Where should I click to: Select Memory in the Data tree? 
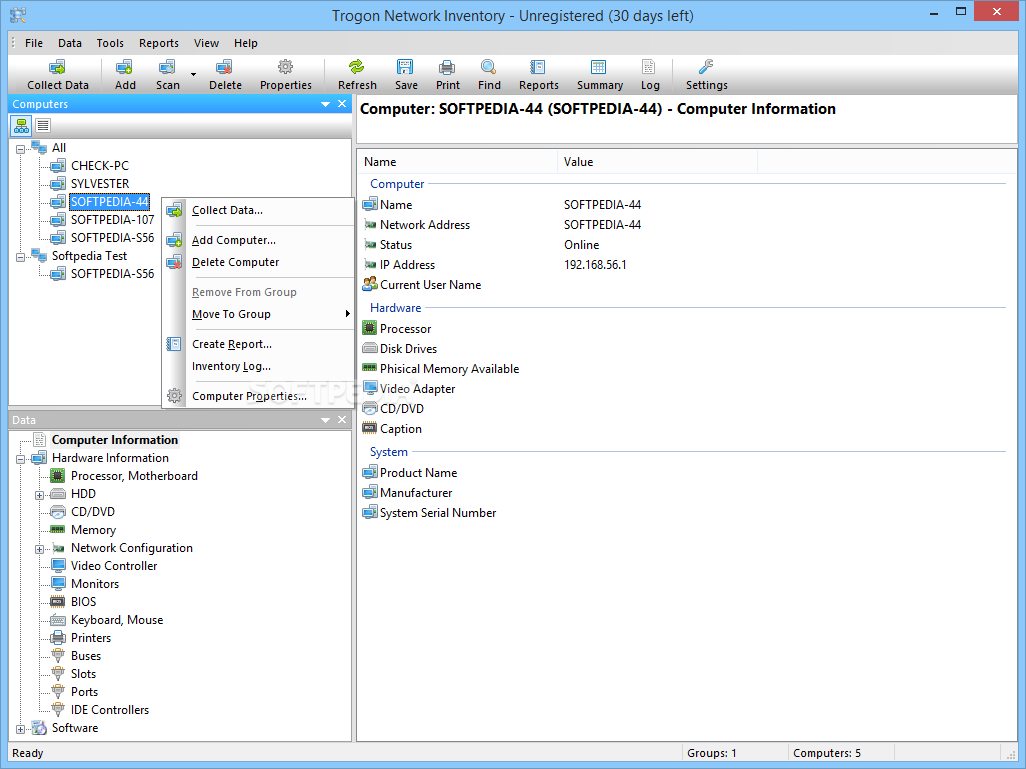(94, 530)
